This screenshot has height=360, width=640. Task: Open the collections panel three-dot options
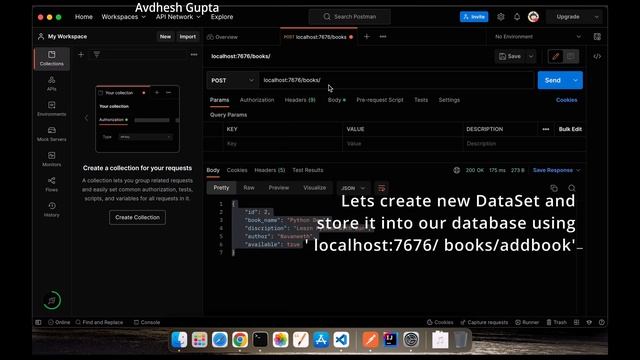click(194, 54)
